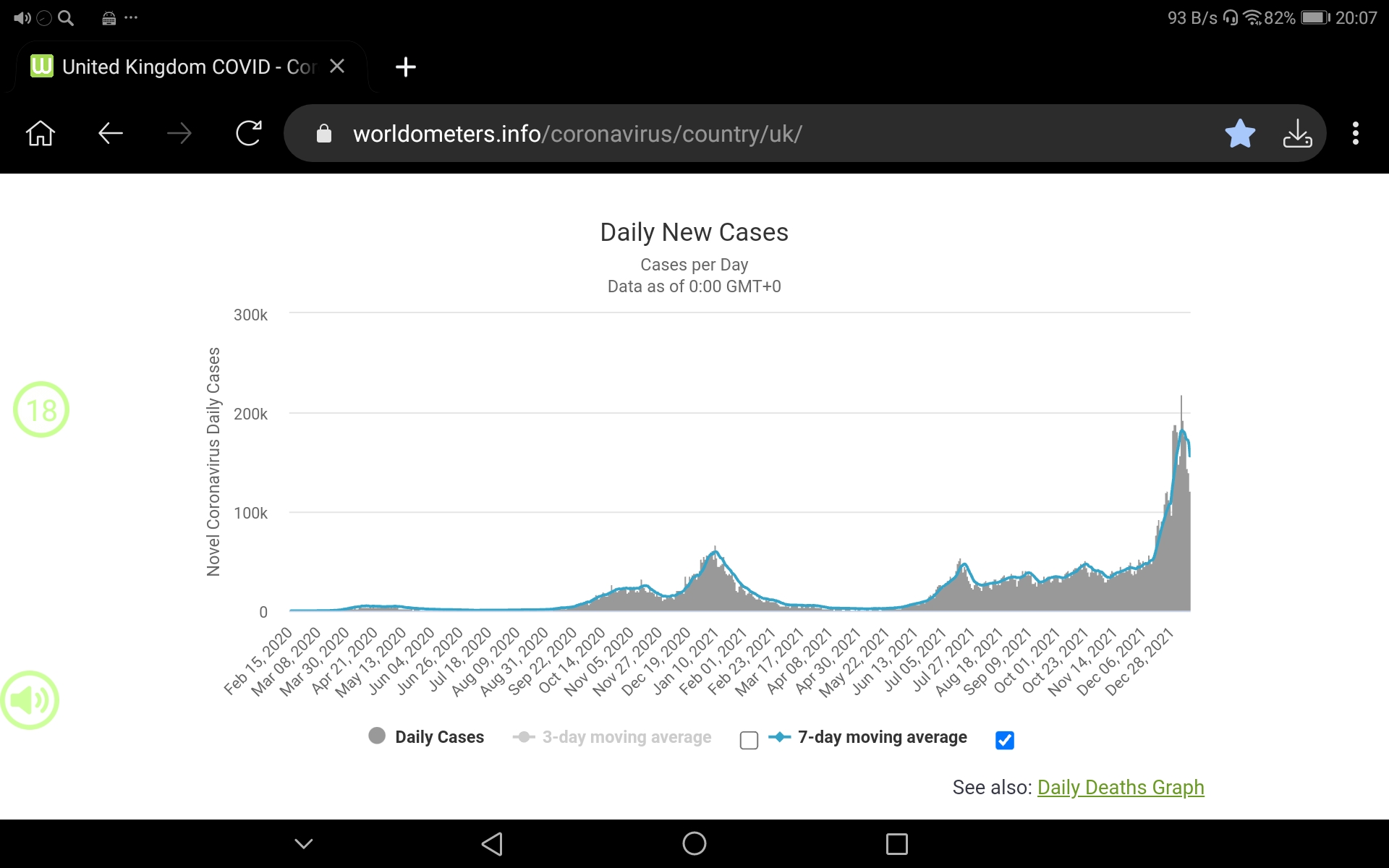
Task: Close the United Kingdom COVID tab
Action: click(x=336, y=67)
